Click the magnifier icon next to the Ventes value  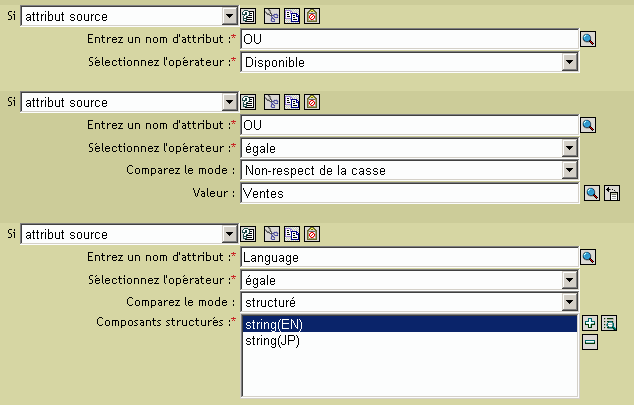[591, 193]
